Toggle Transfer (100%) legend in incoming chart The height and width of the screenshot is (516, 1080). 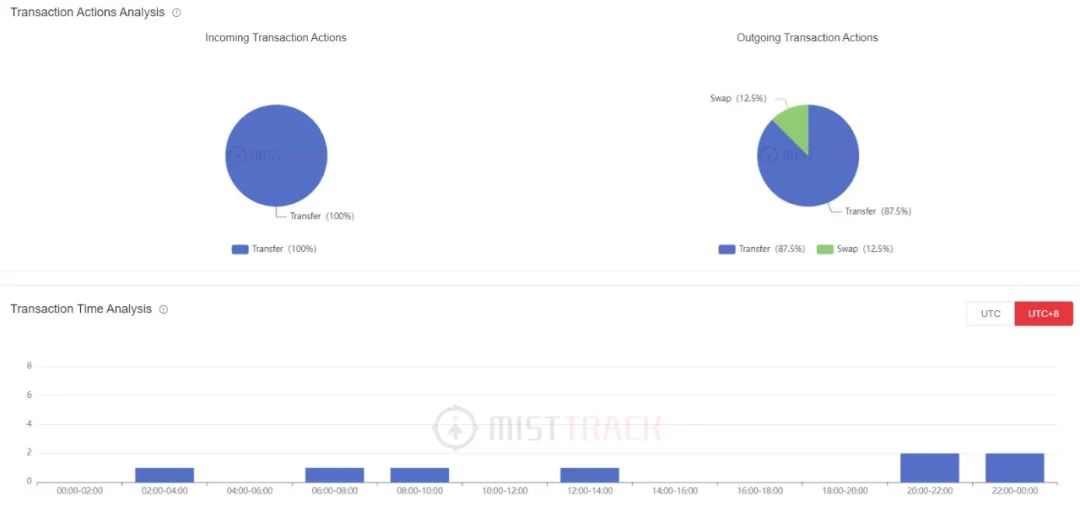(274, 249)
